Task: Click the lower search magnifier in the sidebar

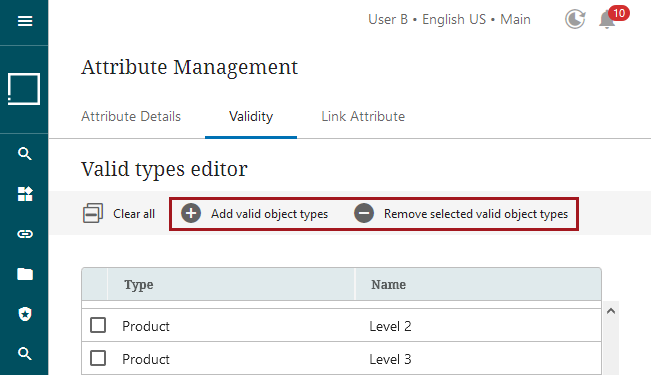Action: [x=24, y=354]
